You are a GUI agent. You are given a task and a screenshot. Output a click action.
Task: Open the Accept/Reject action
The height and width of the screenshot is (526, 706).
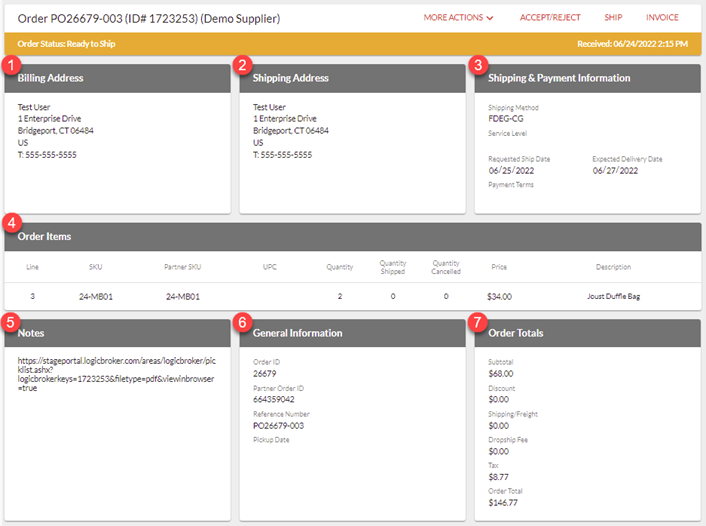click(551, 18)
